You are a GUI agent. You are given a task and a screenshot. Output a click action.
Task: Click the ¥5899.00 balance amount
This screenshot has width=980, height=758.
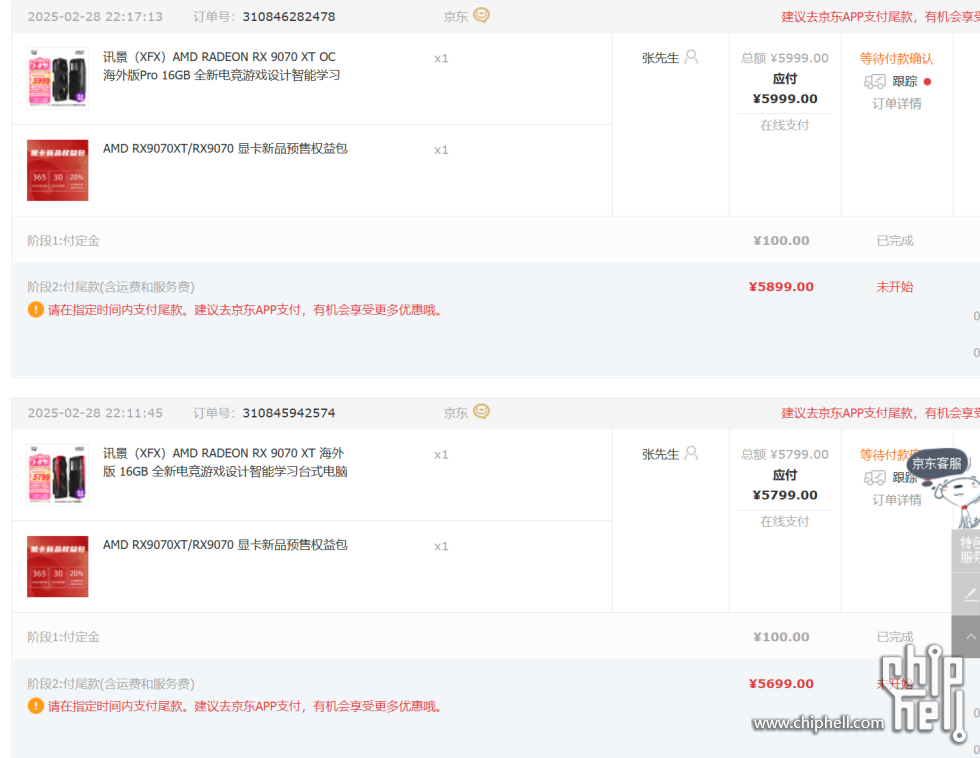781,287
